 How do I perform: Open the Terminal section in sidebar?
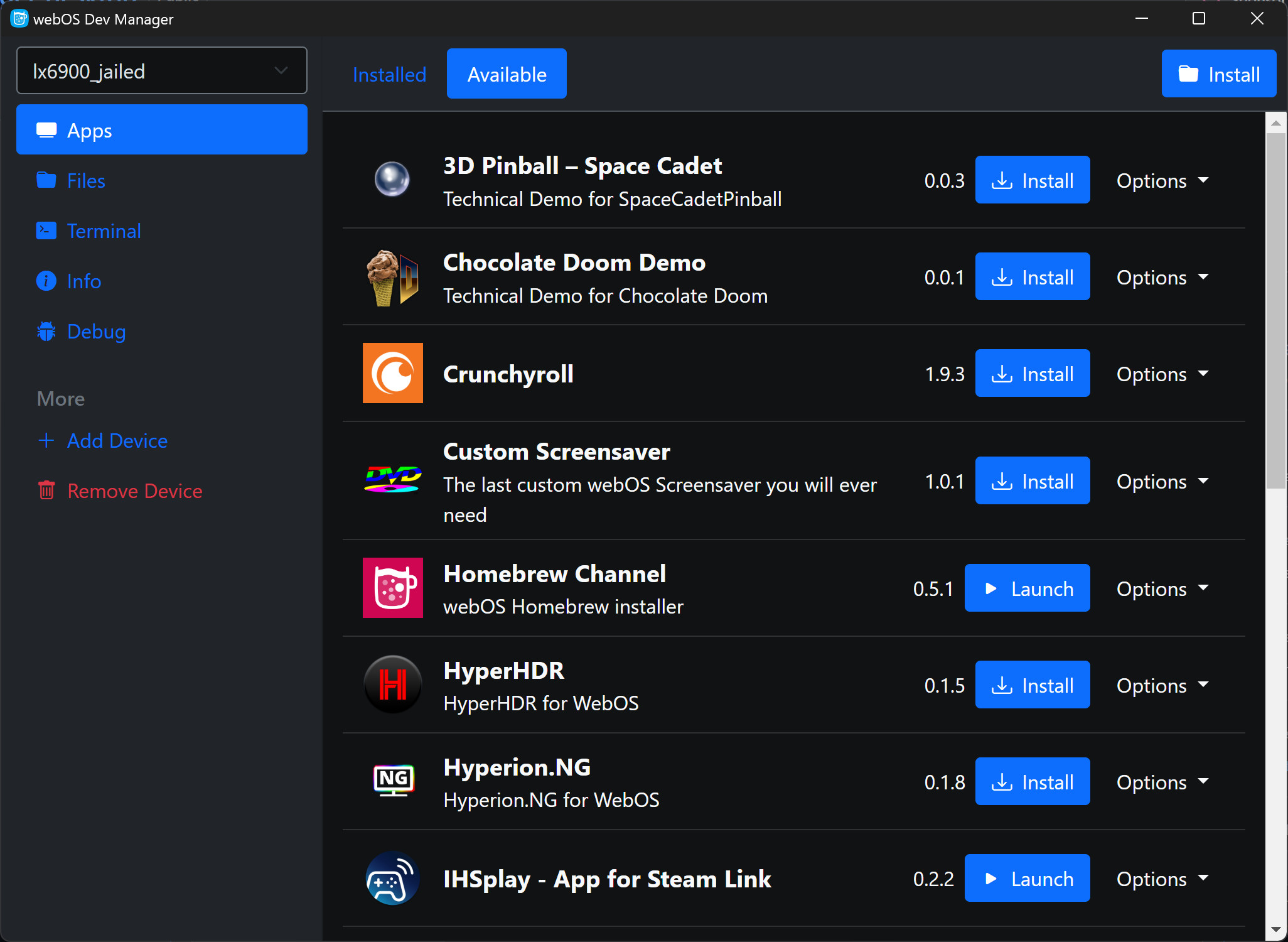[x=162, y=231]
